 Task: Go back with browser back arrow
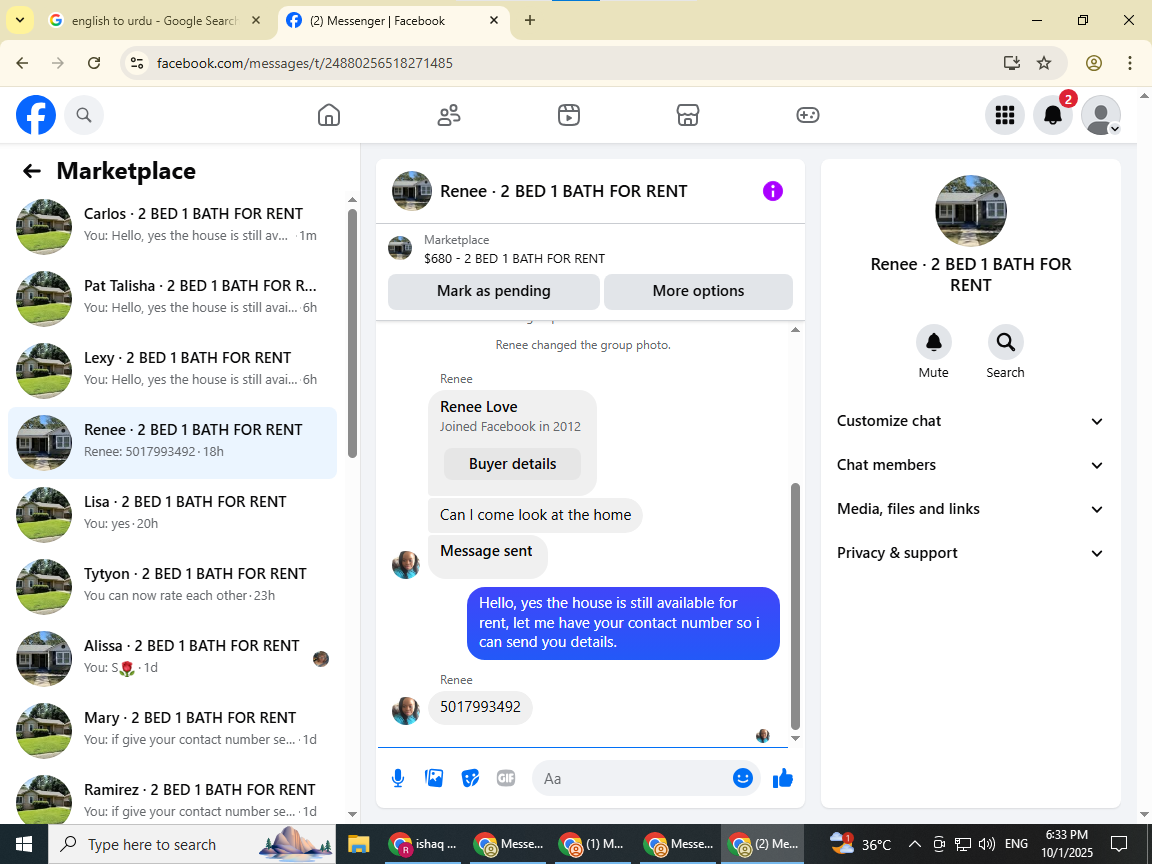coord(22,63)
